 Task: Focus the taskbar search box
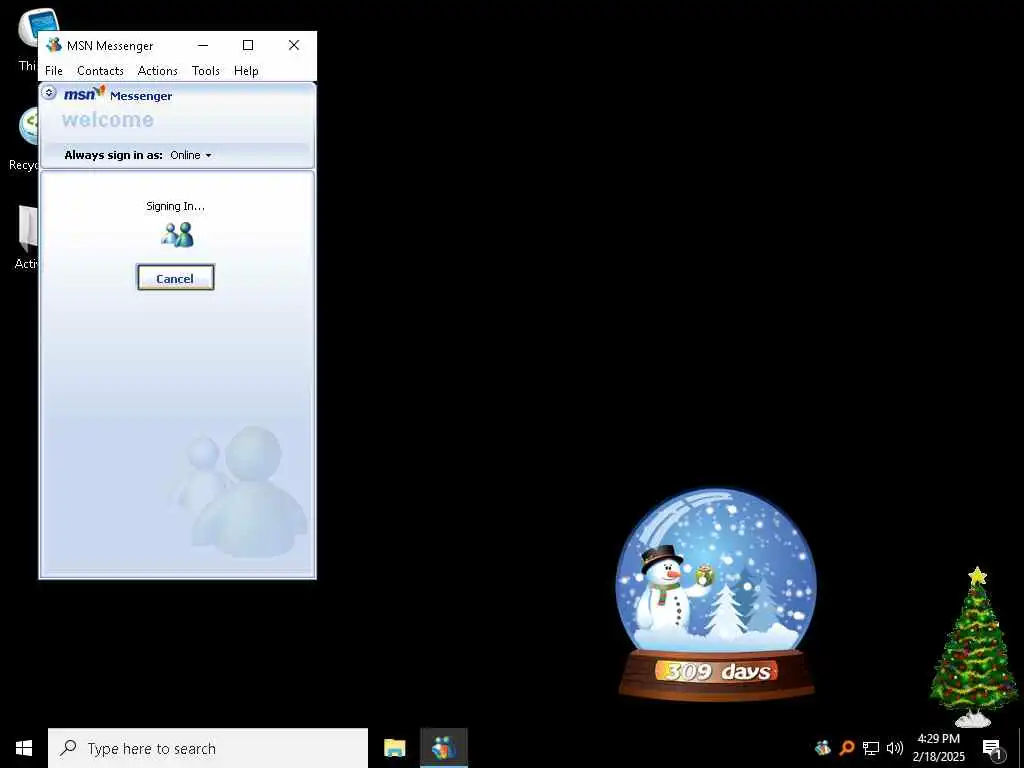click(x=208, y=748)
